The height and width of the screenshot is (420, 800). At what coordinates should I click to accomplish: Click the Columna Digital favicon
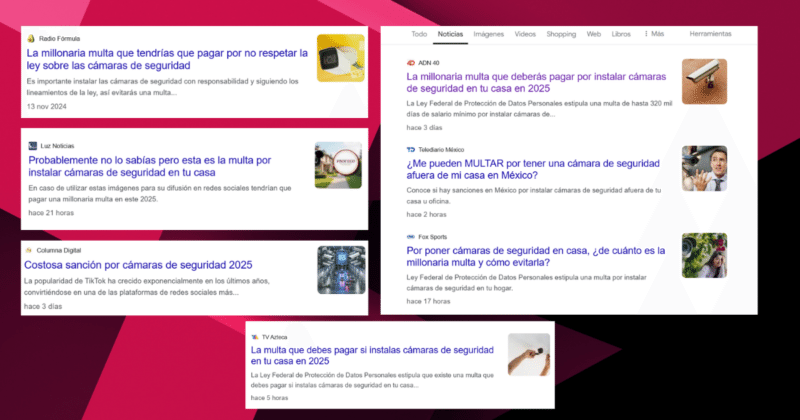(29, 250)
